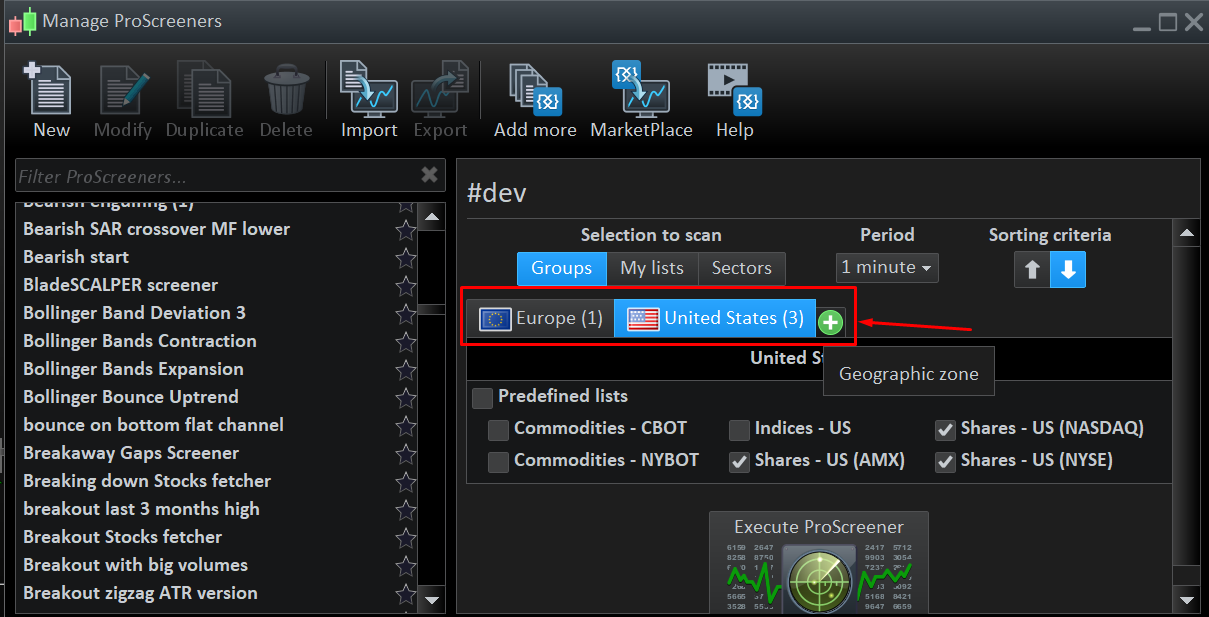Click the settings panel scrollbar down arrow
The width and height of the screenshot is (1209, 617).
(x=1186, y=600)
